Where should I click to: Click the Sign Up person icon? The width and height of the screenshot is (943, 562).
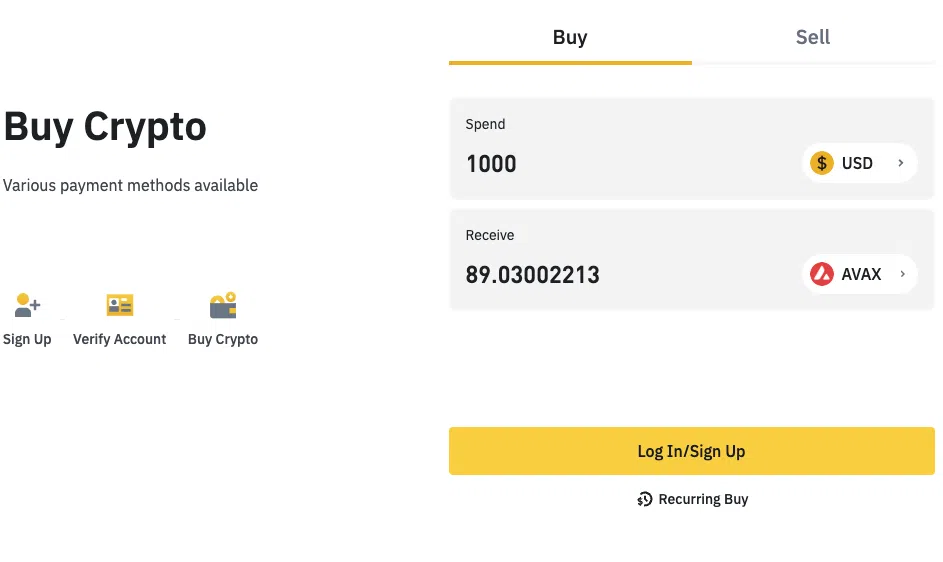(27, 305)
